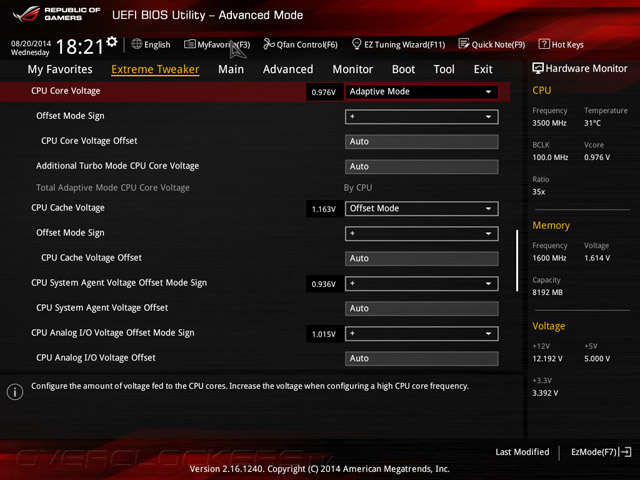Start EZ Tuning Wizard(F11)
Screen dimensions: 640x480
pos(404,44)
